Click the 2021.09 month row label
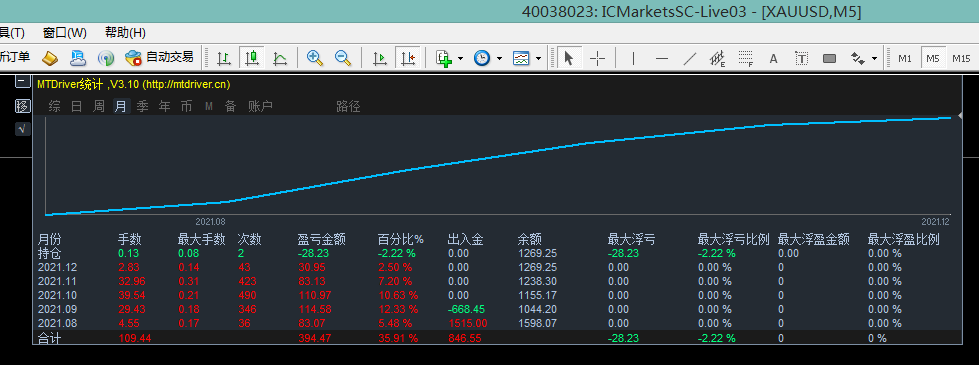The image size is (979, 365). click(x=58, y=309)
